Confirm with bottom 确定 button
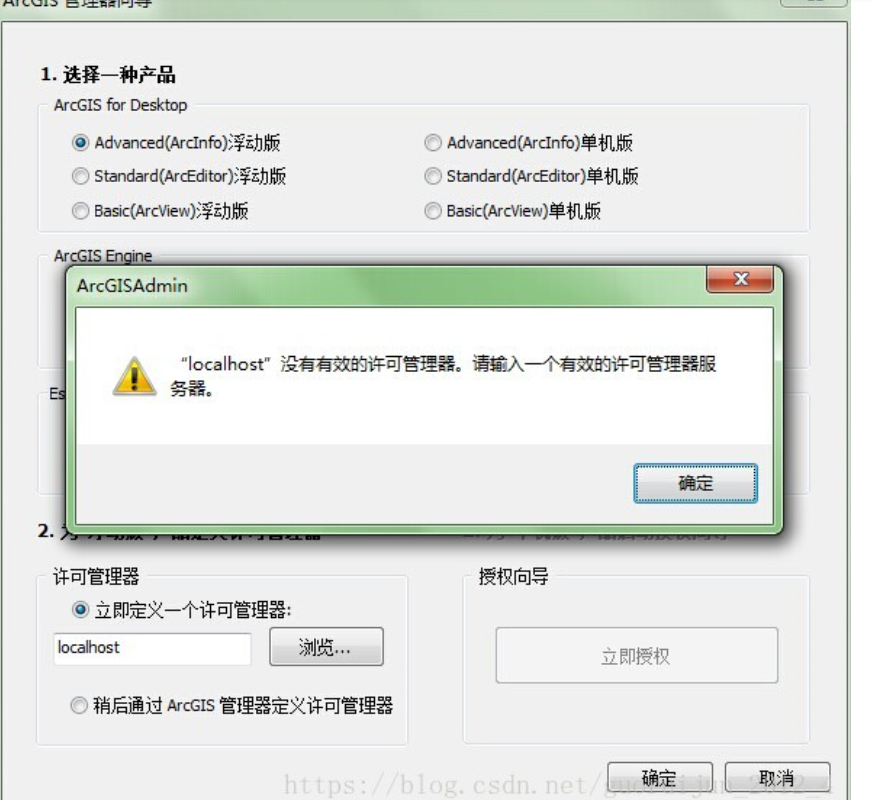 [660, 777]
